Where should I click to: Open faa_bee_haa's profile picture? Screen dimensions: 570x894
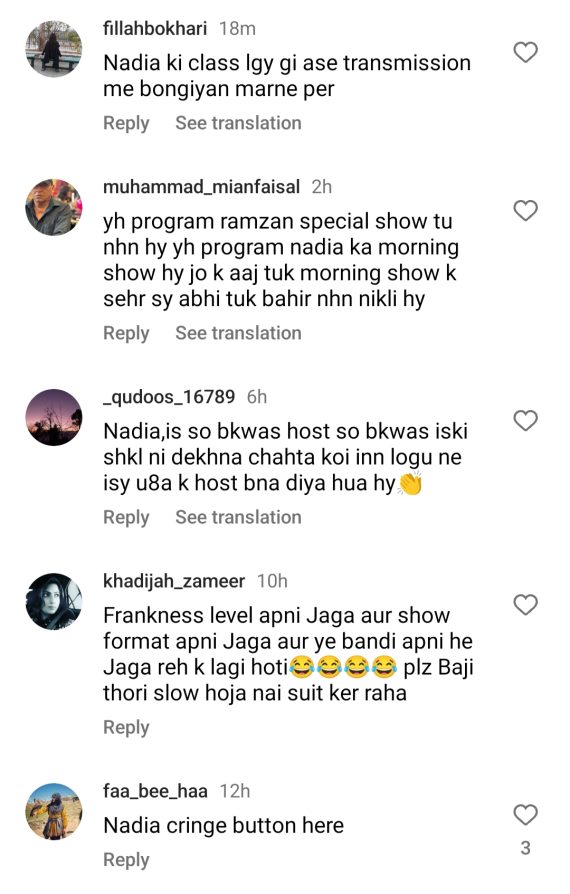(54, 811)
